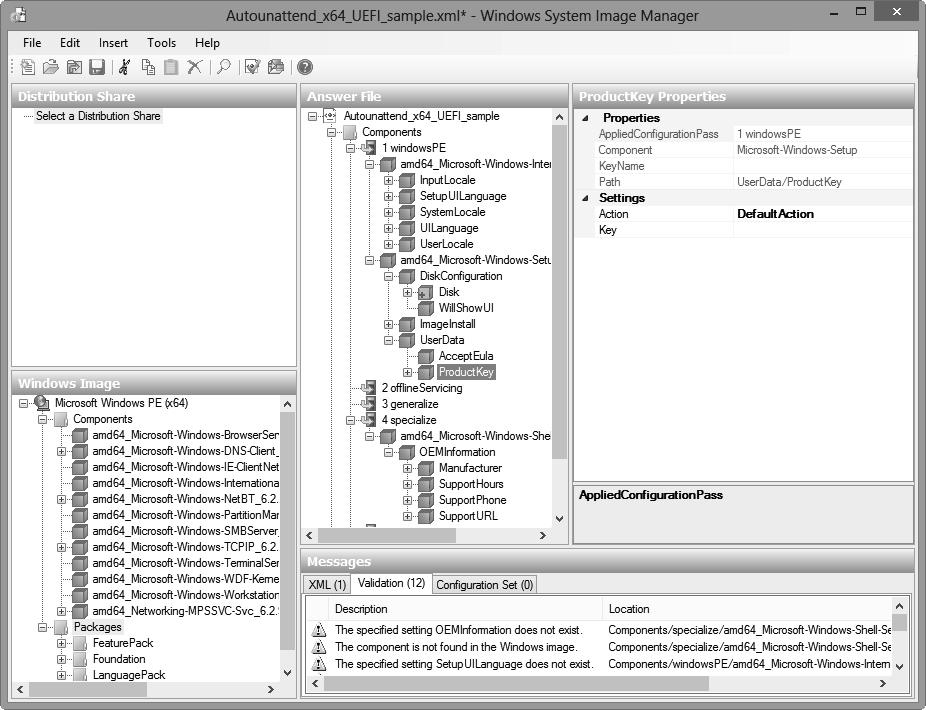Save the answer file with the floppy icon
Image resolution: width=926 pixels, height=710 pixels.
(97, 67)
